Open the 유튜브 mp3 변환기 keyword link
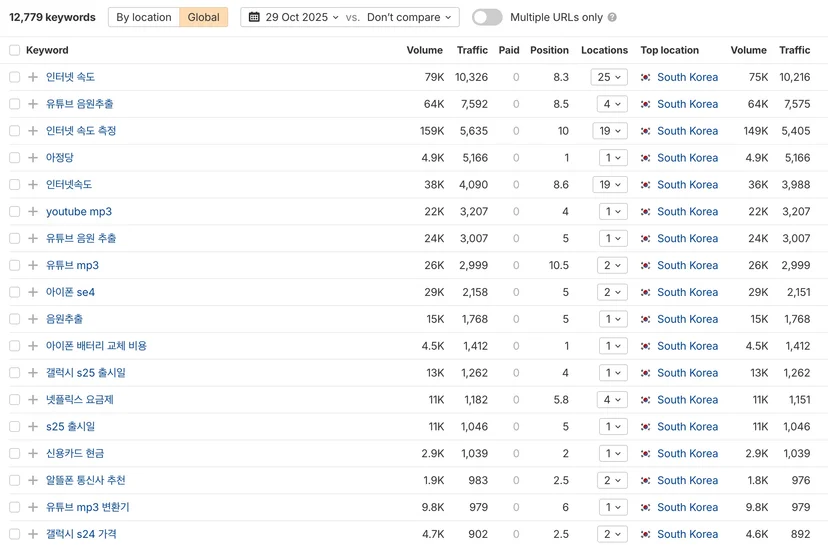 tap(88, 507)
